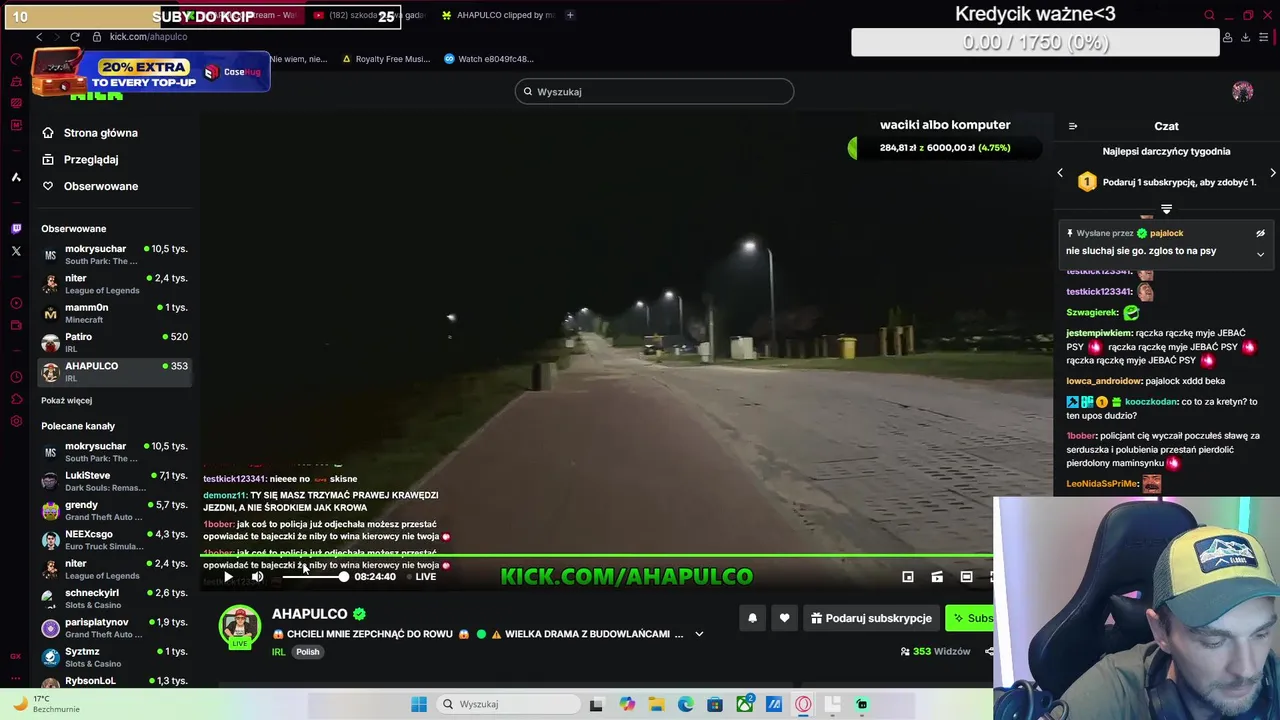Image resolution: width=1280 pixels, height=720 pixels.
Task: Open Microsoft Store from taskbar
Action: pos(715,704)
